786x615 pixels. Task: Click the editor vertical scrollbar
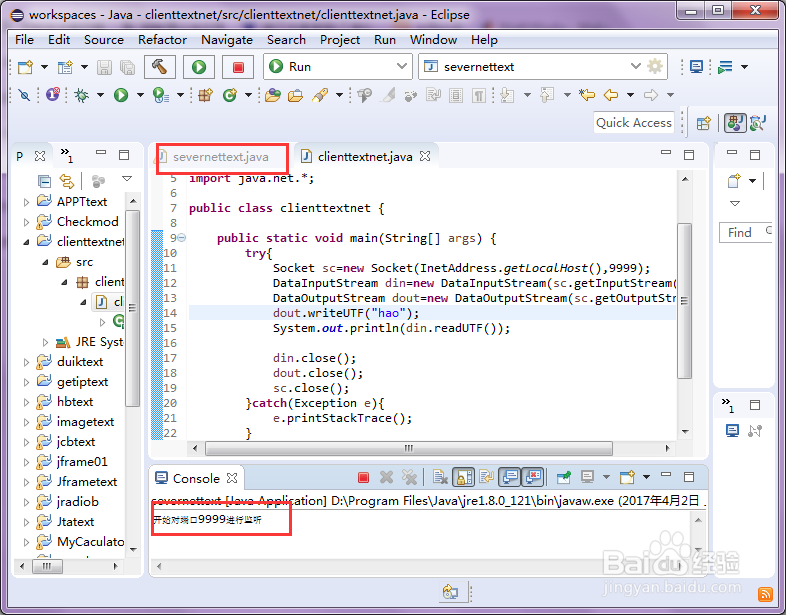685,301
